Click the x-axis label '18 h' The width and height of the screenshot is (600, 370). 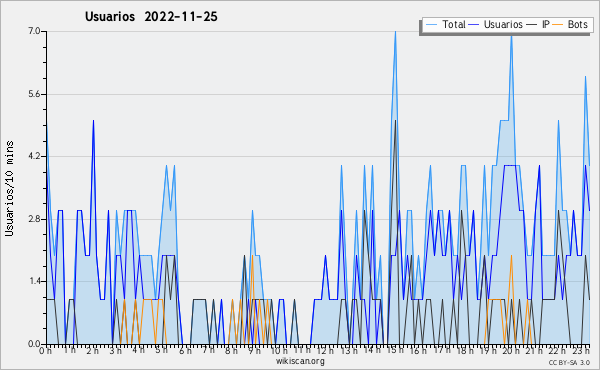click(x=465, y=351)
